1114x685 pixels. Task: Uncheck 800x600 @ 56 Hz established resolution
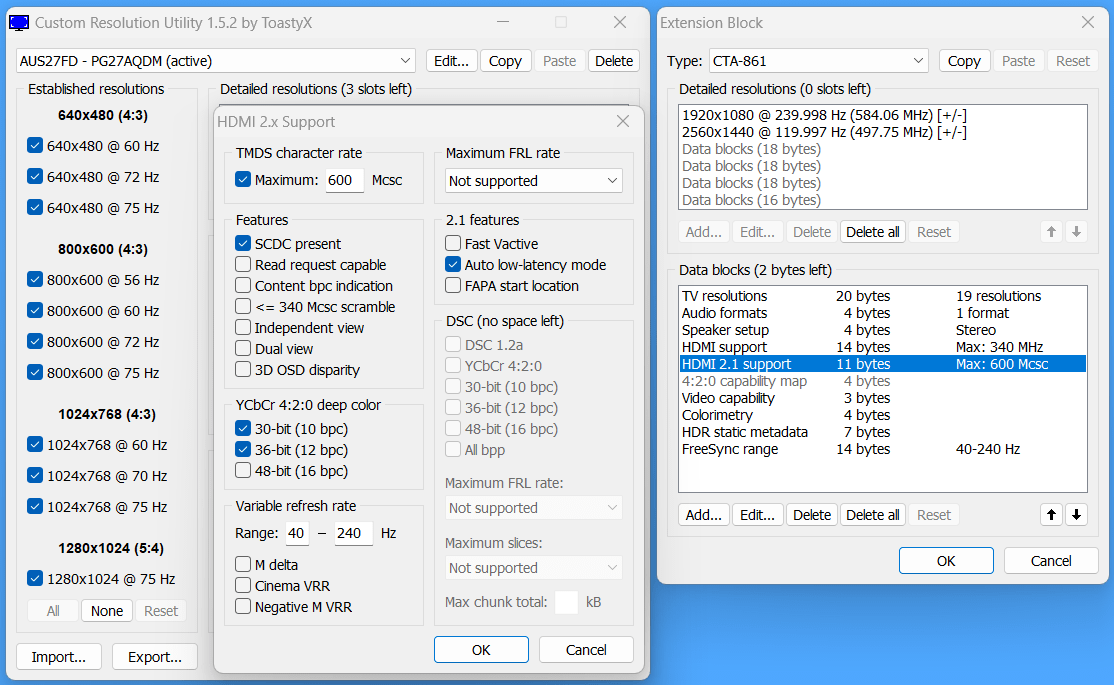[x=35, y=280]
